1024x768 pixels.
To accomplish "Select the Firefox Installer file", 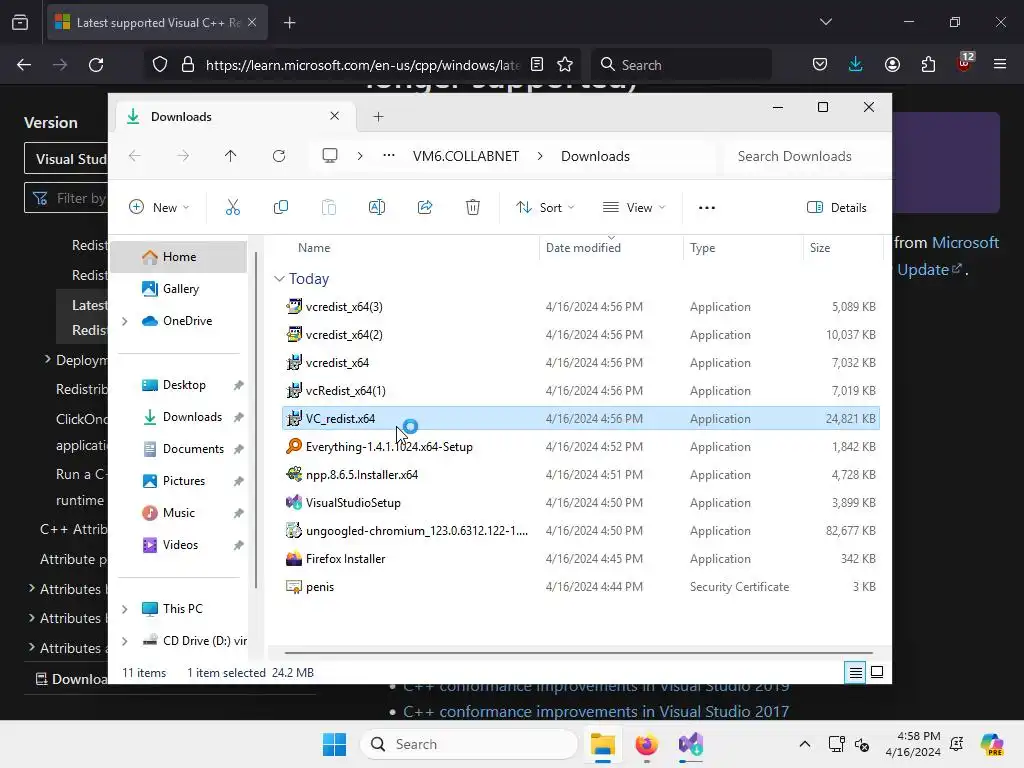I will tap(345, 559).
